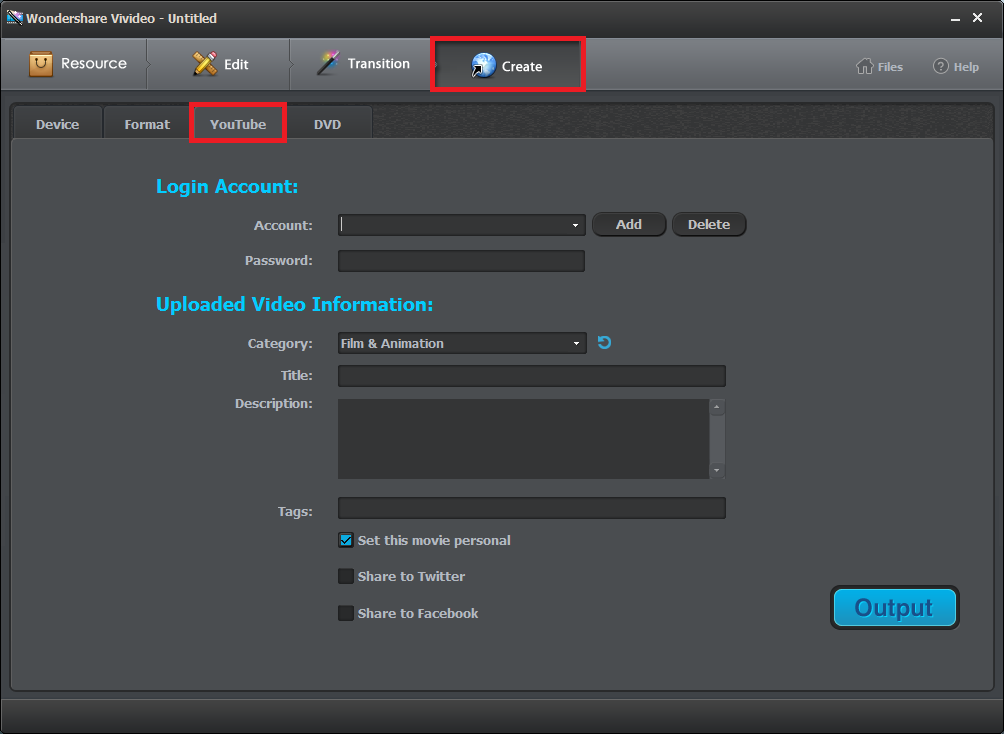Minimize the Vivideo window
The height and width of the screenshot is (734, 1004).
[x=955, y=18]
